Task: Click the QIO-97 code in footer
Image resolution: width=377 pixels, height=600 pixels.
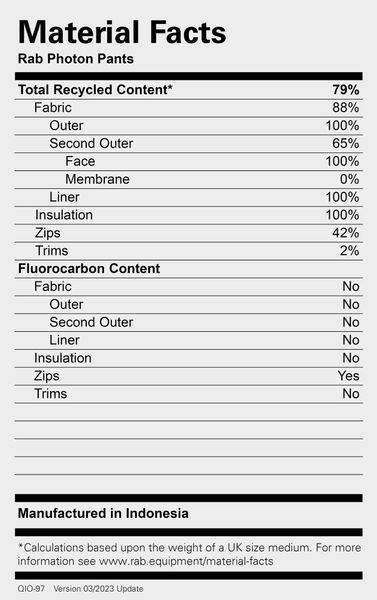Action: tap(31, 589)
